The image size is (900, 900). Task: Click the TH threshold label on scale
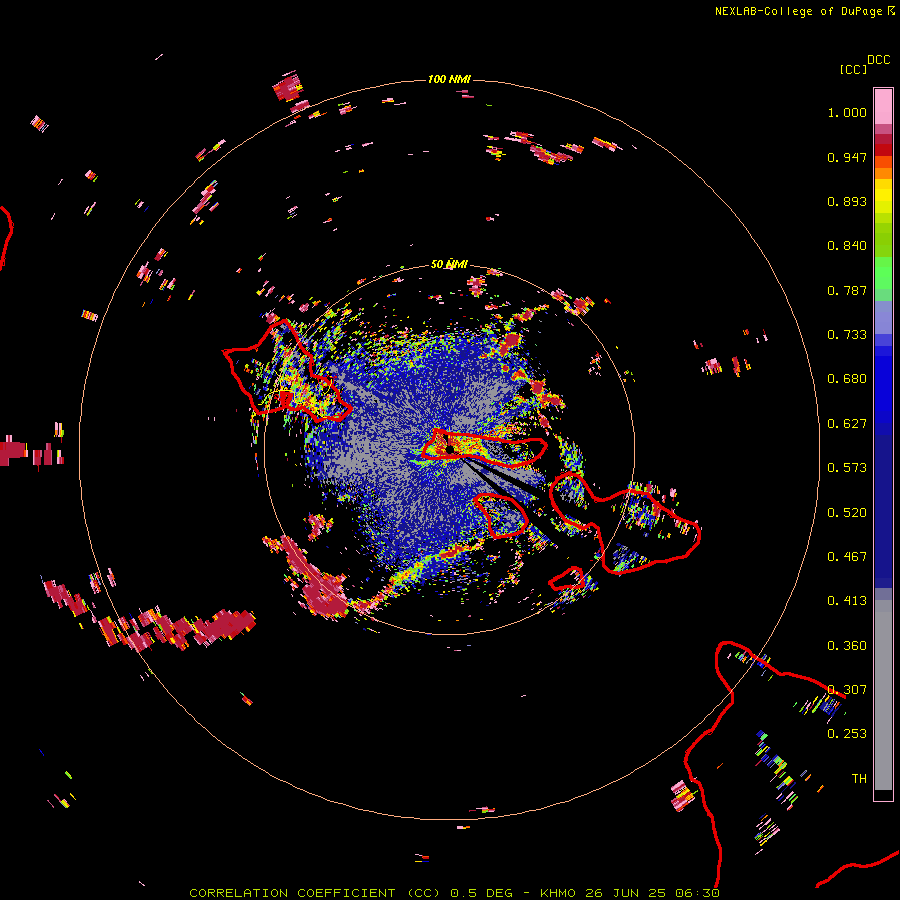[859, 779]
